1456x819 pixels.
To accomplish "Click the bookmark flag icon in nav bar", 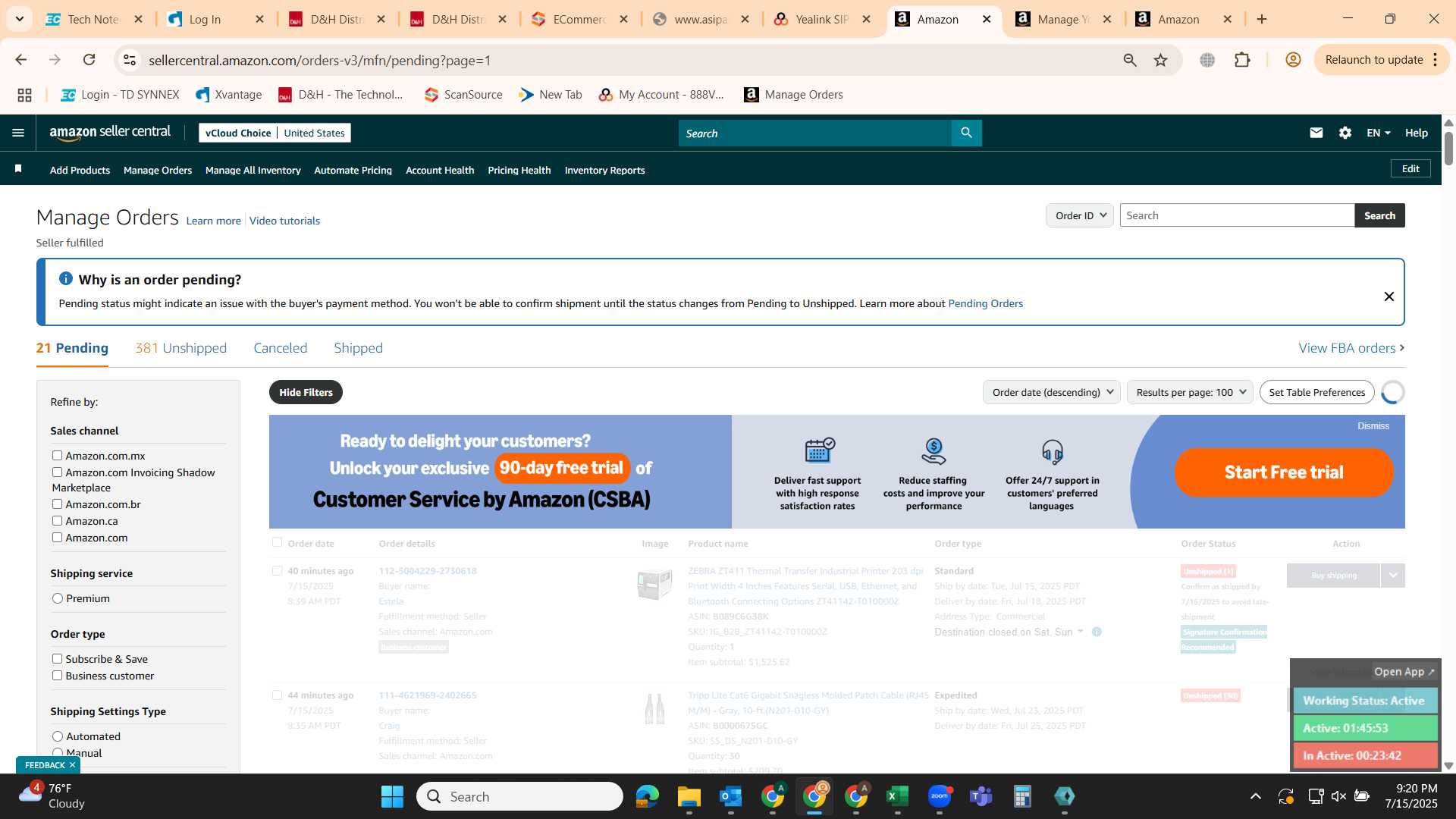I will pyautogui.click(x=18, y=168).
